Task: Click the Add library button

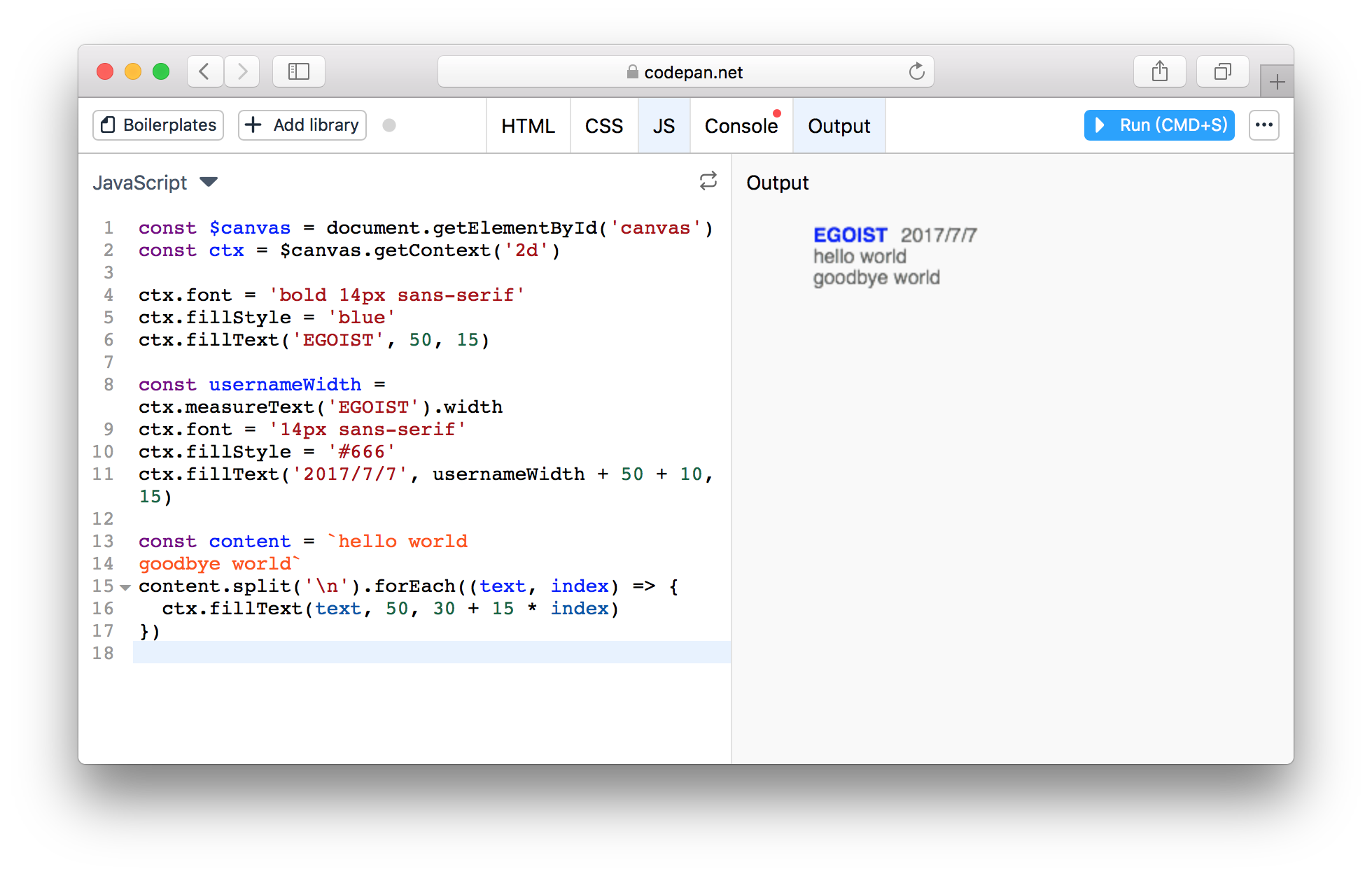Action: point(302,125)
